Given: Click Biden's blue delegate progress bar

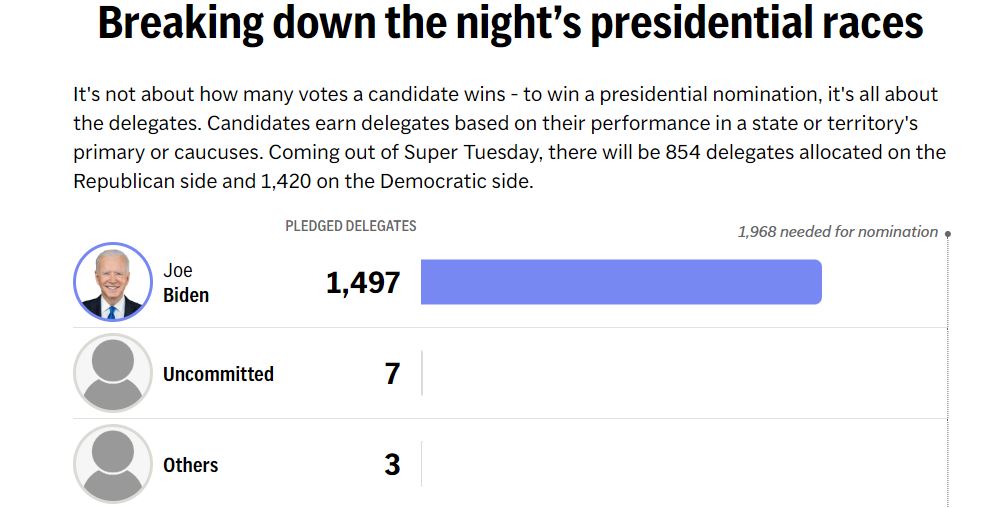Looking at the screenshot, I should click(620, 282).
